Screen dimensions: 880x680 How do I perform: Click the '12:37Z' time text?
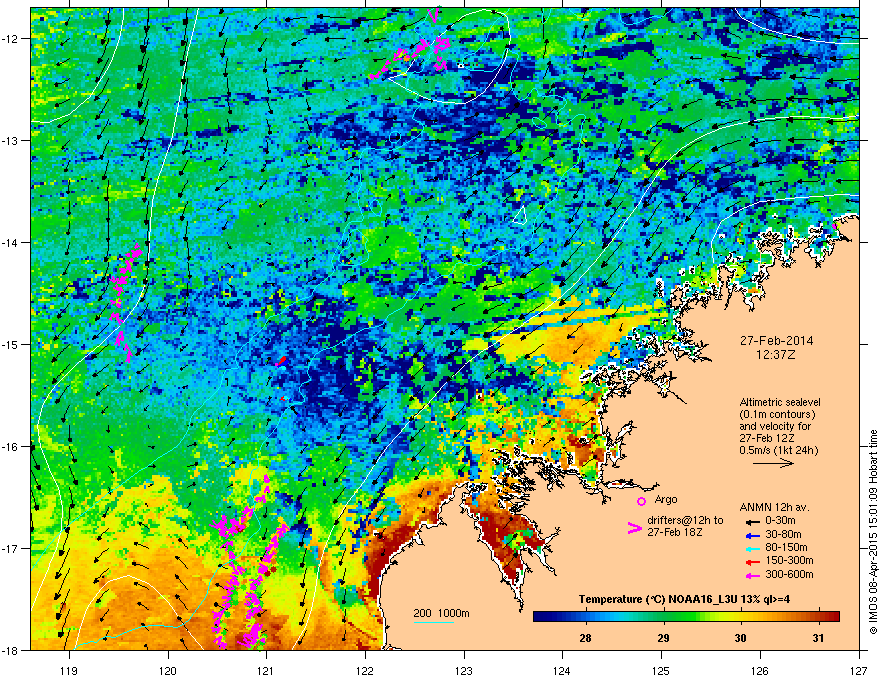tap(776, 355)
